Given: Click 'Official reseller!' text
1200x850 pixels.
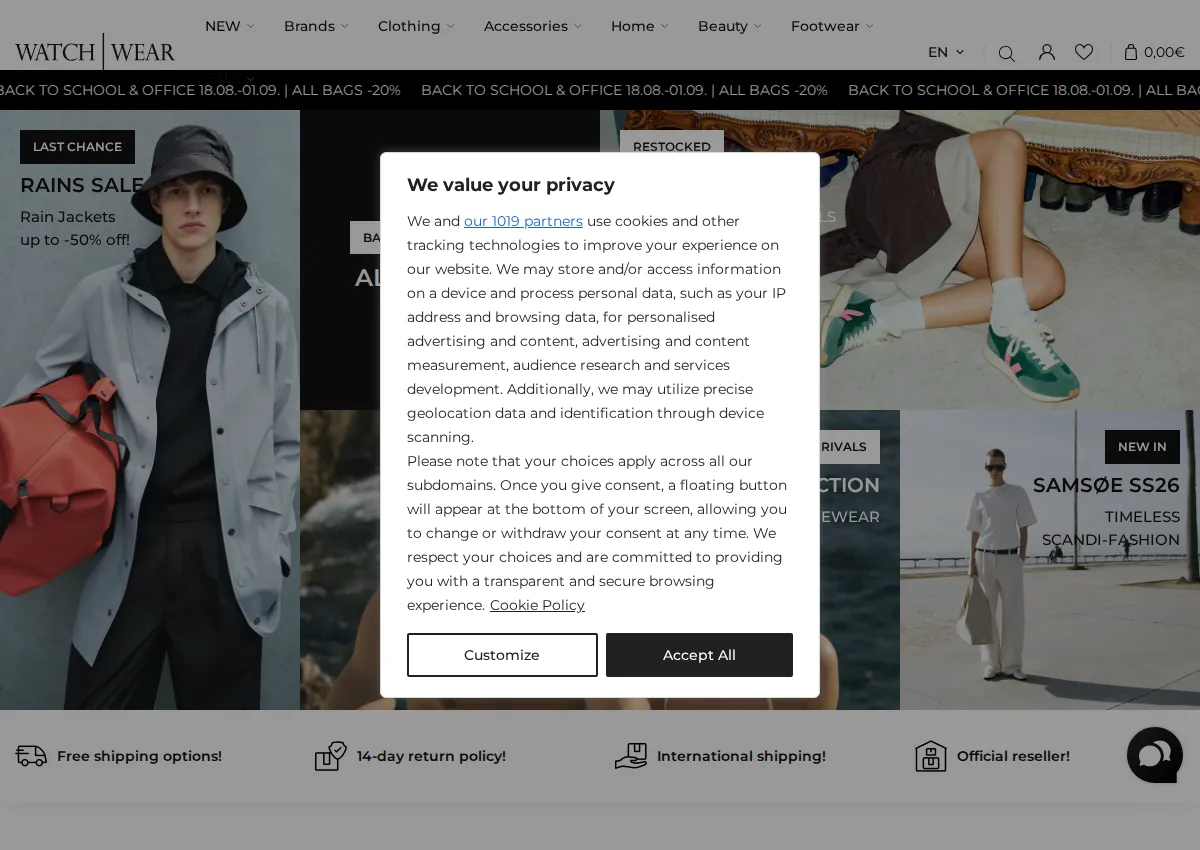Looking at the screenshot, I should (x=1013, y=756).
